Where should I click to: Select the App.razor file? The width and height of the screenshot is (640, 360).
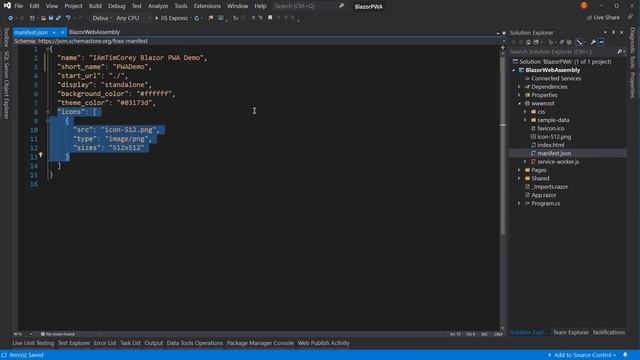tap(543, 195)
